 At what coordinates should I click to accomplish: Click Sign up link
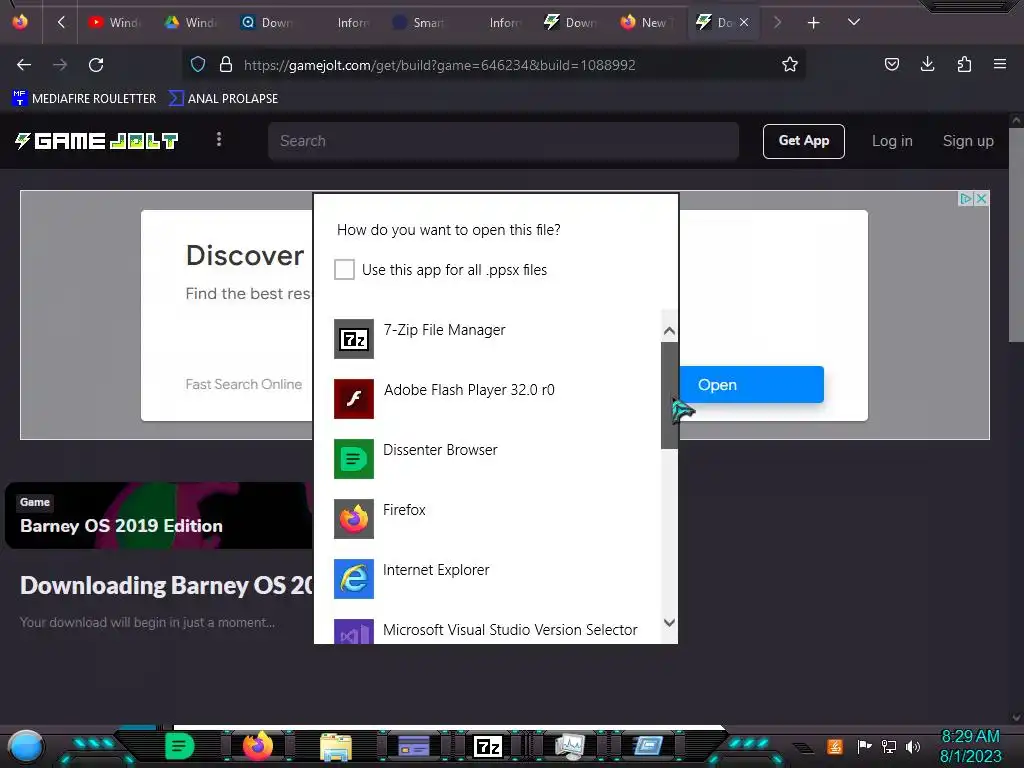click(968, 141)
